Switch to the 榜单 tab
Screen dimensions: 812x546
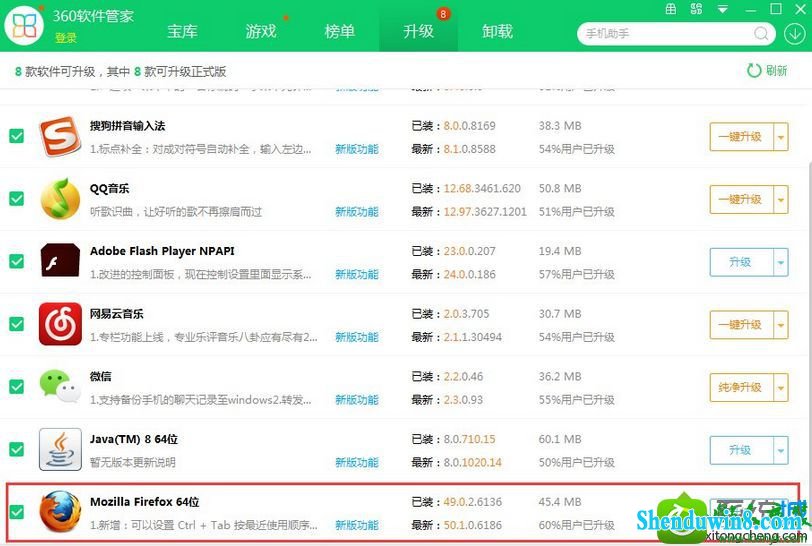tap(340, 32)
